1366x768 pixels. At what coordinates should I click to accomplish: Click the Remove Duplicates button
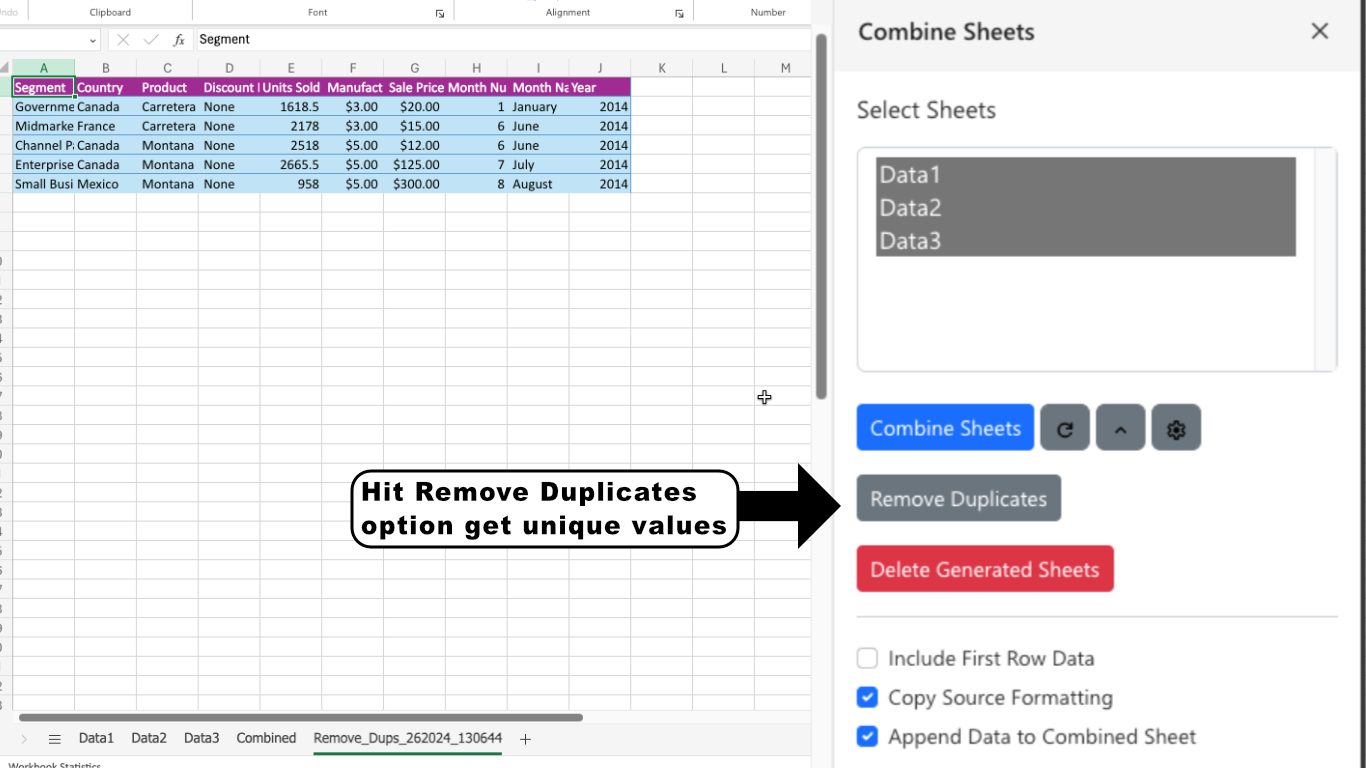[957, 497]
